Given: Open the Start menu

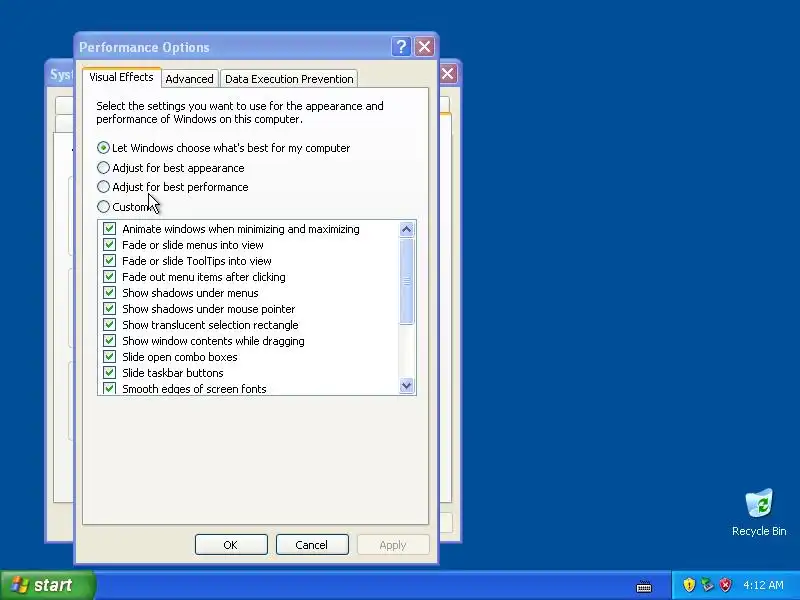Looking at the screenshot, I should click(47, 585).
